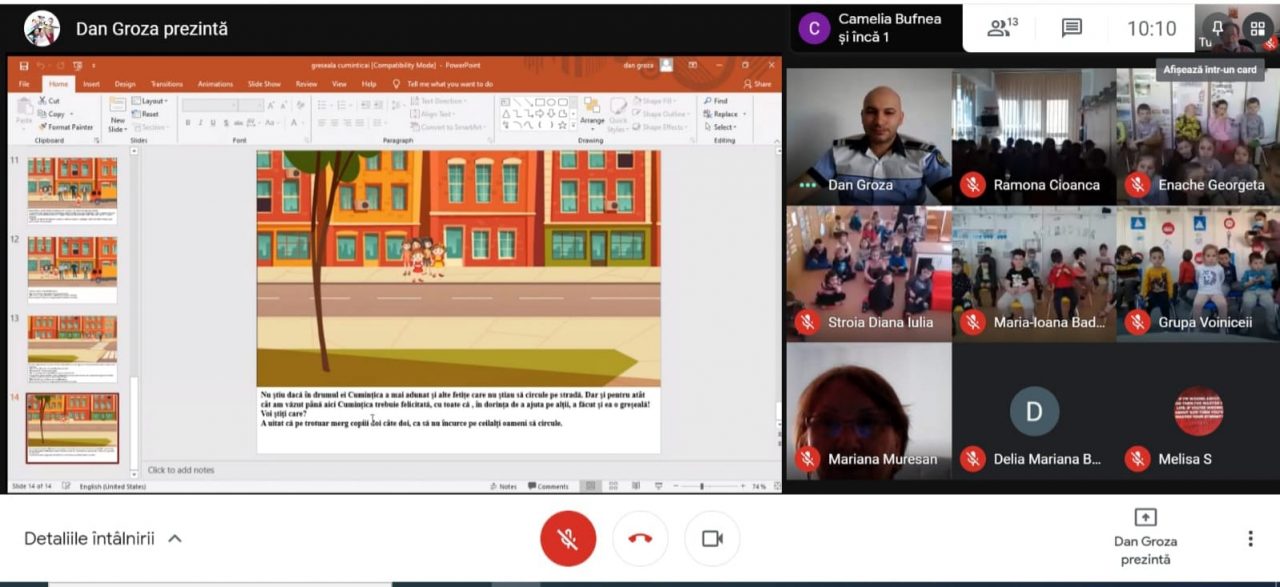Toggle the camera on or off

coord(712,538)
